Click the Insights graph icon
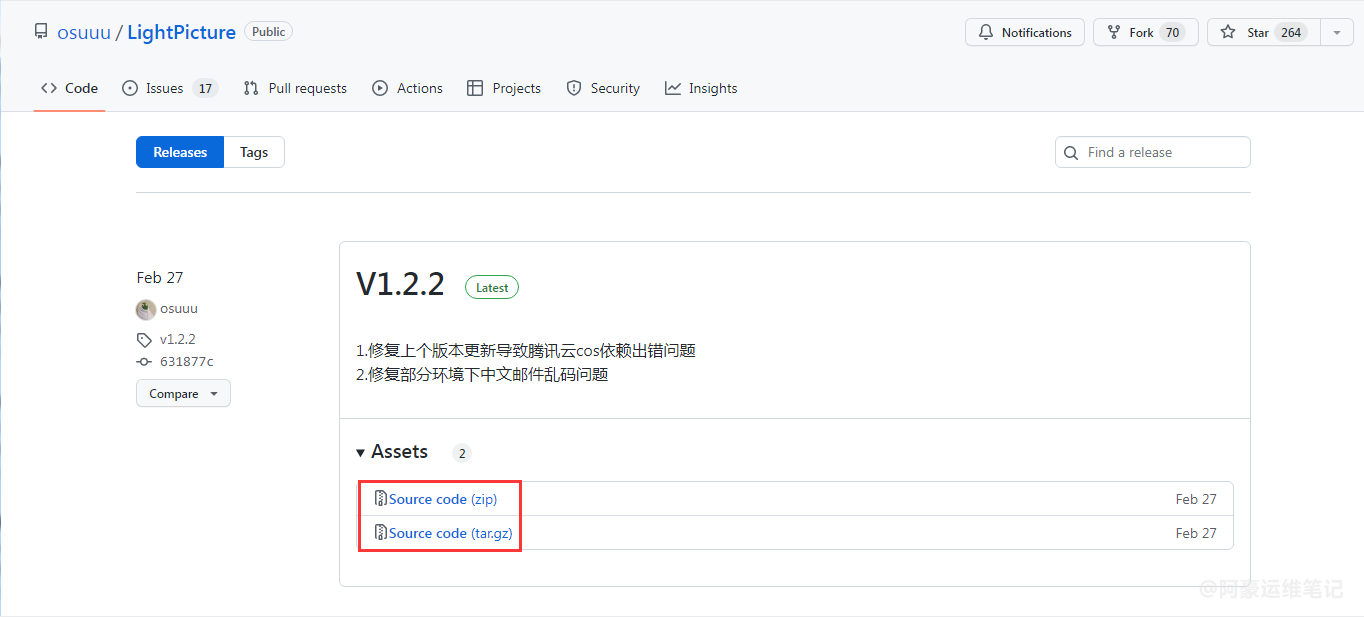This screenshot has width=1364, height=617. click(673, 88)
